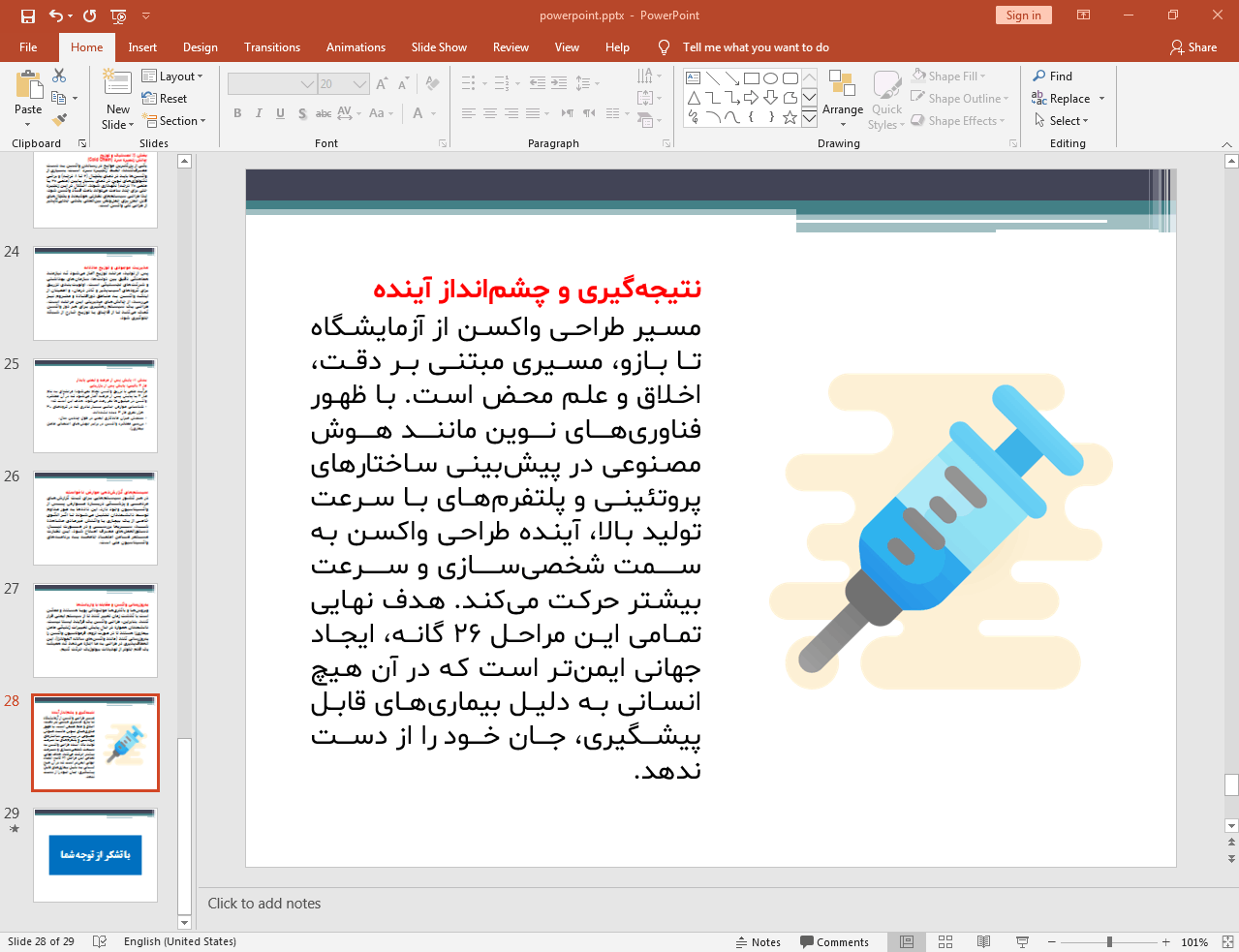Reset the slide layout
Screen dimensions: 1239x952
coord(165,99)
